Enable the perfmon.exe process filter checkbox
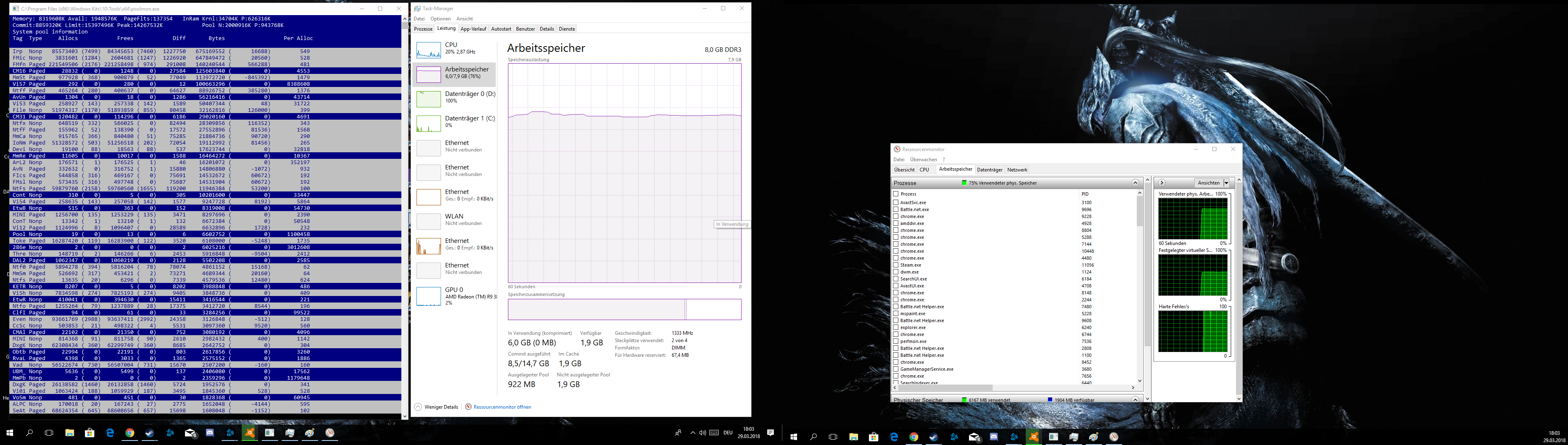1568x445 pixels. 896,342
